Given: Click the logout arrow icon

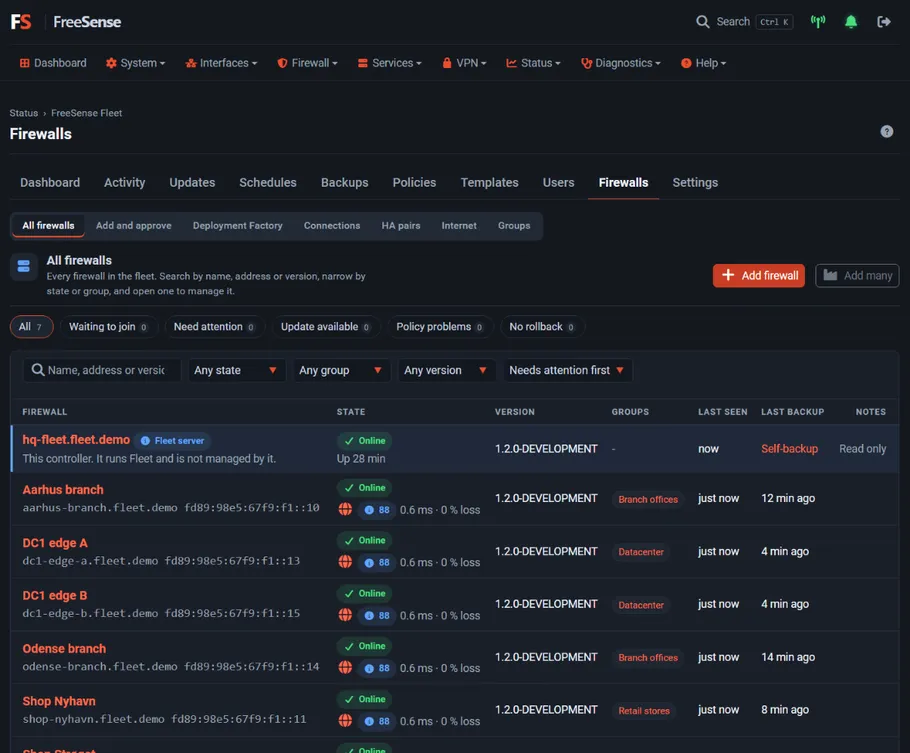Looking at the screenshot, I should pyautogui.click(x=883, y=22).
